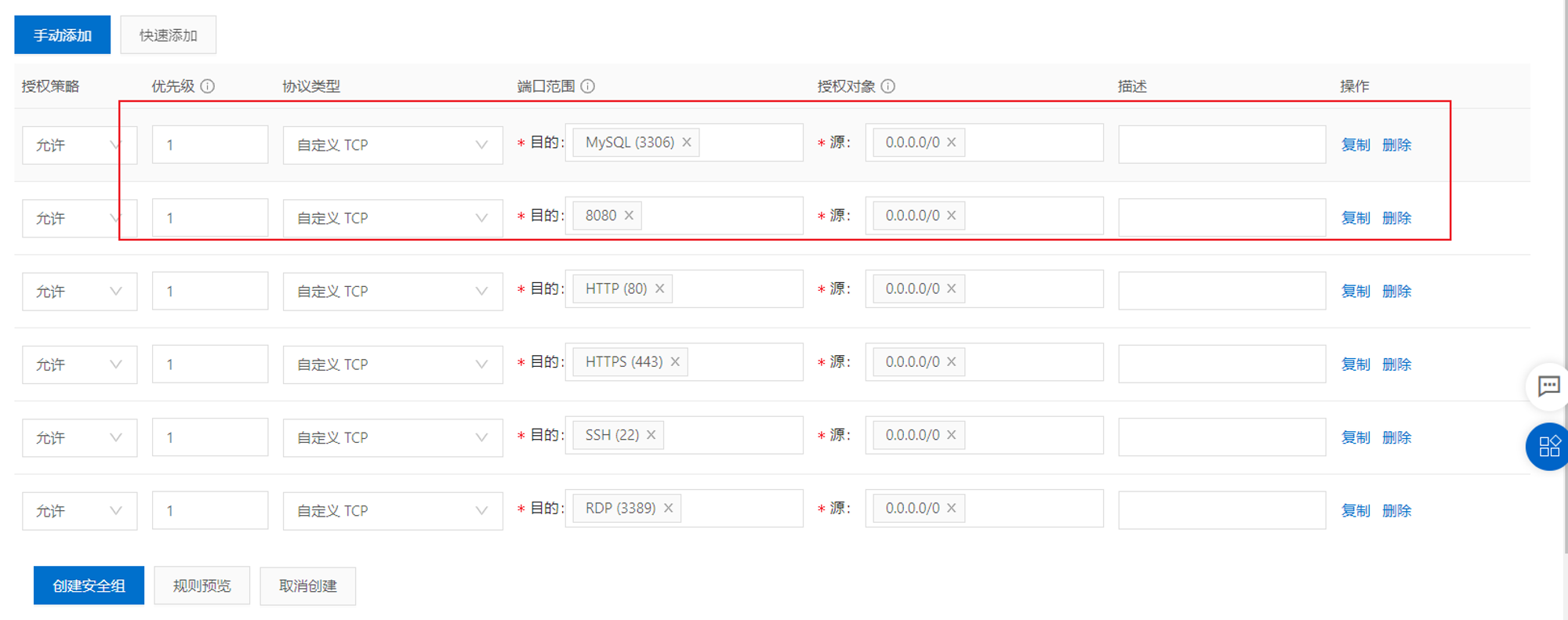Remove the RDP (3389) port tag

click(x=669, y=508)
